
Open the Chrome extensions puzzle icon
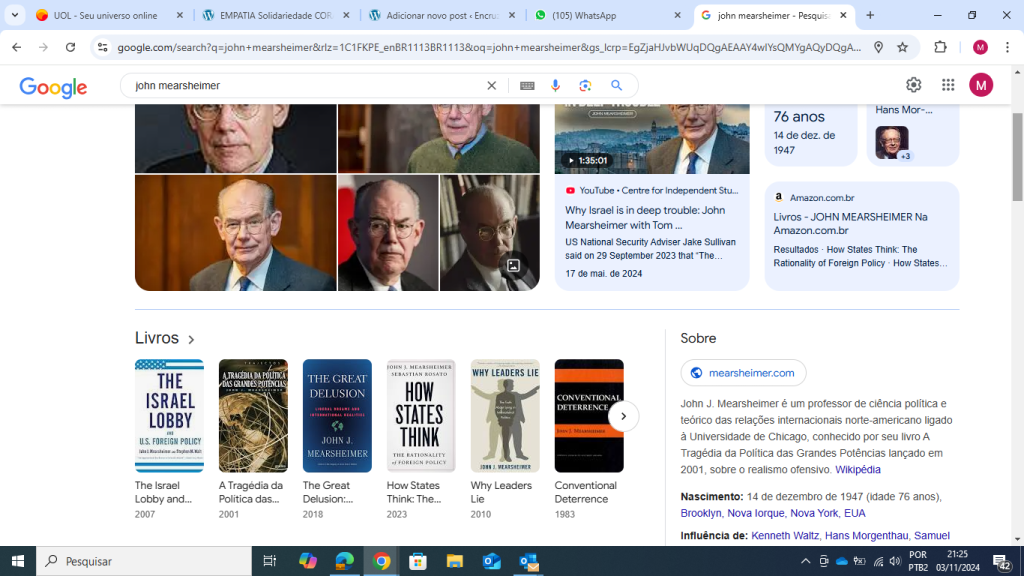tap(940, 47)
